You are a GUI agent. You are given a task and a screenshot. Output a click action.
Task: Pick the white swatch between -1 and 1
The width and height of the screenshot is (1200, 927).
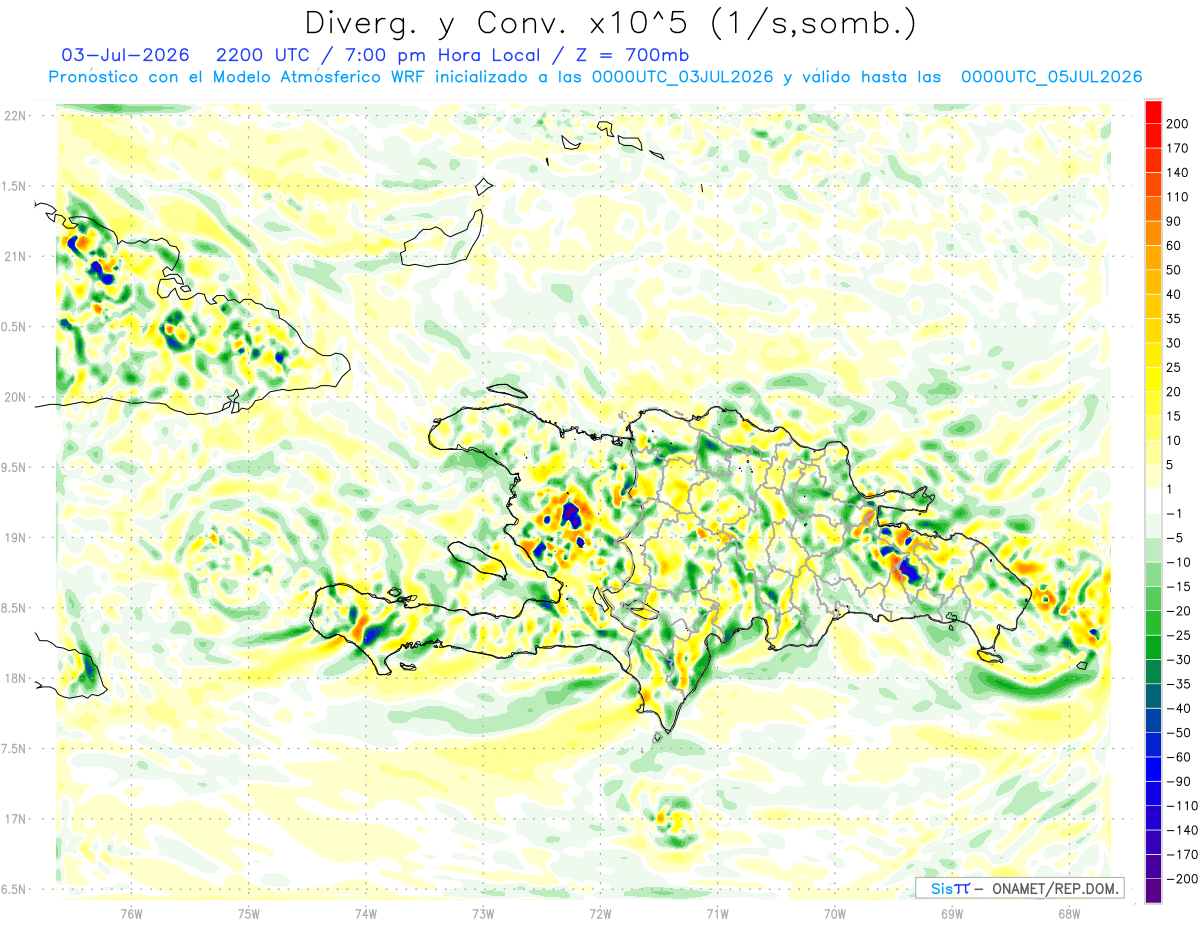(1153, 501)
